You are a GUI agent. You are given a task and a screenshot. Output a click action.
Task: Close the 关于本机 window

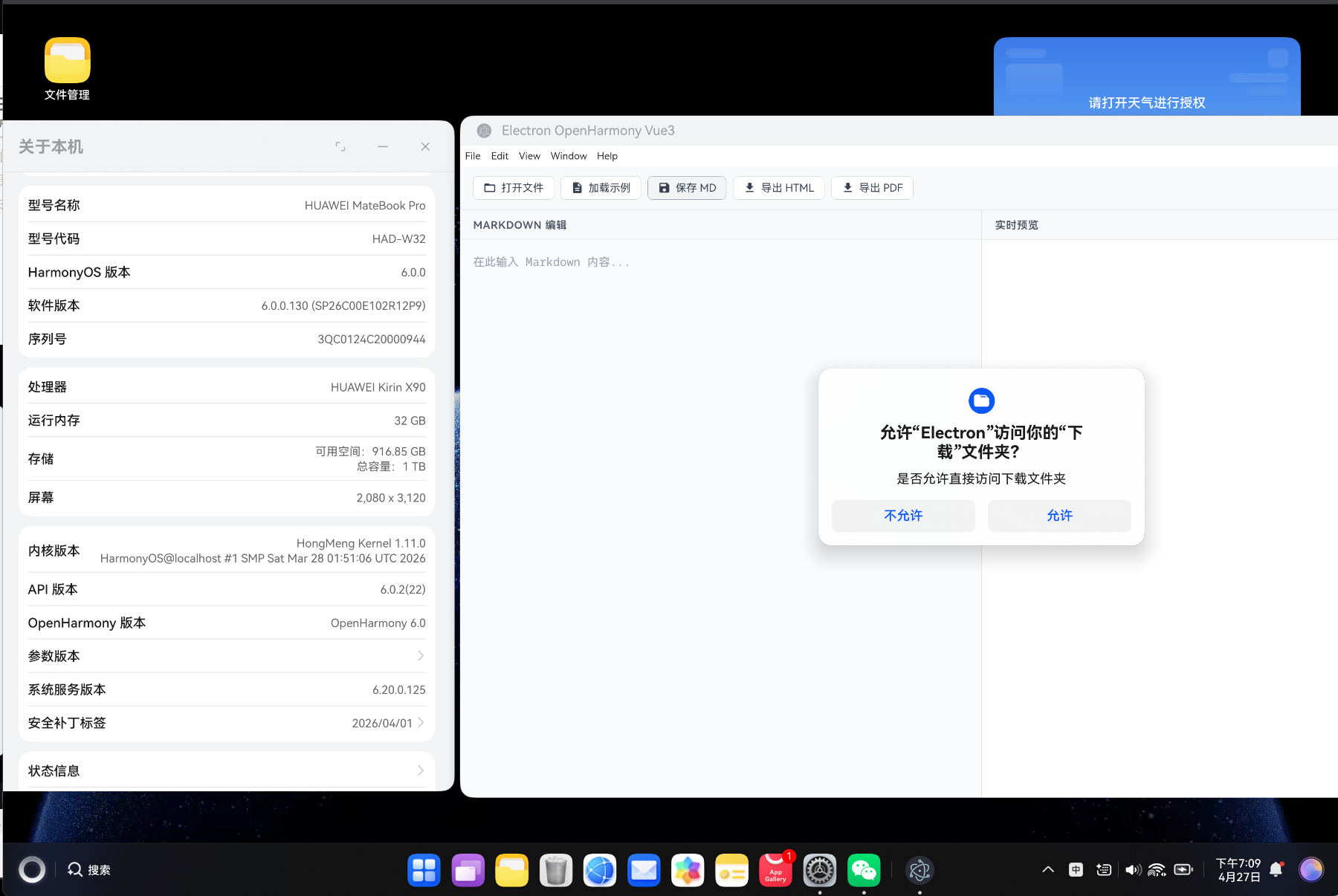pos(425,147)
